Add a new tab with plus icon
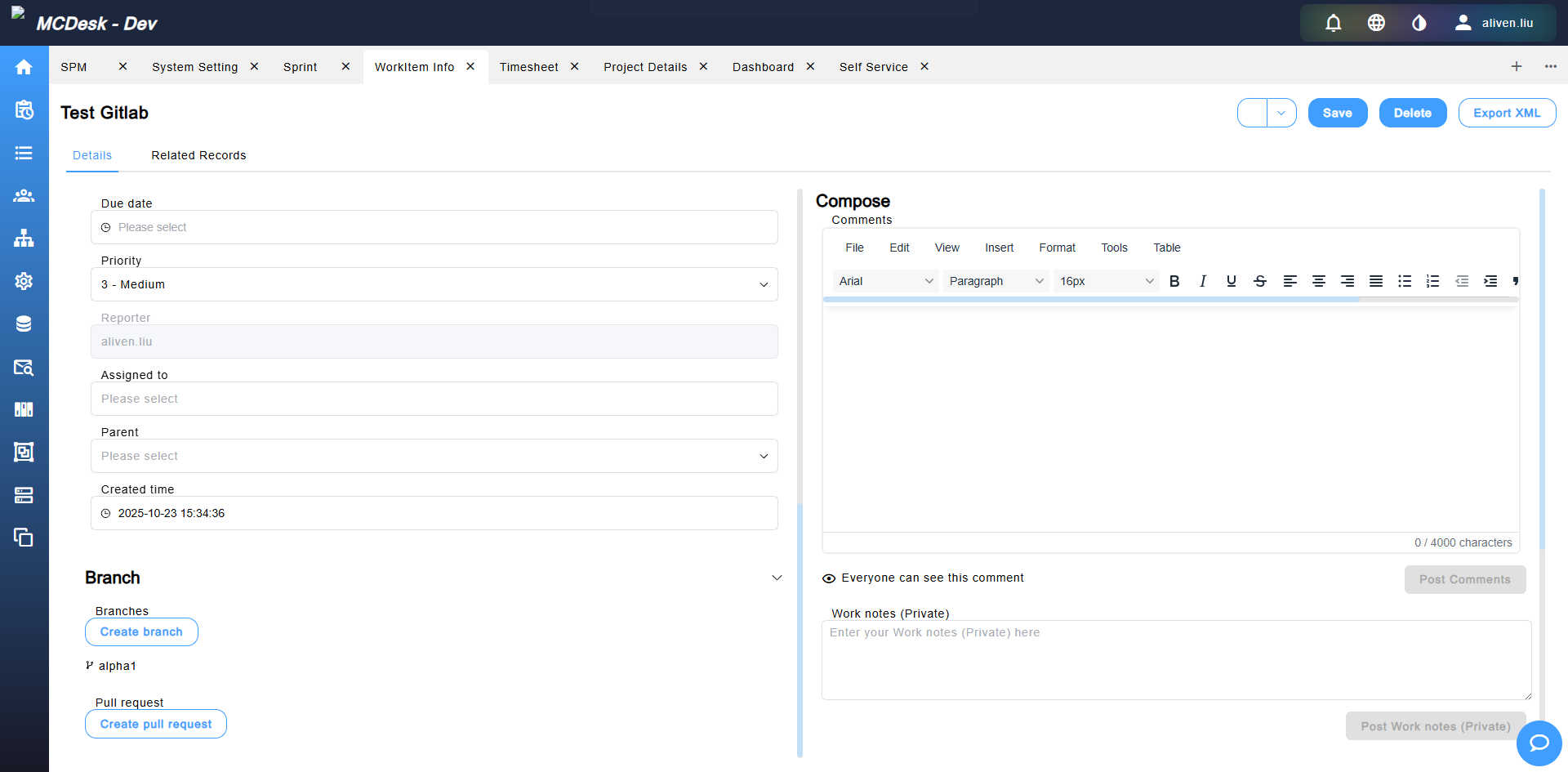The width and height of the screenshot is (1568, 772). tap(1517, 66)
